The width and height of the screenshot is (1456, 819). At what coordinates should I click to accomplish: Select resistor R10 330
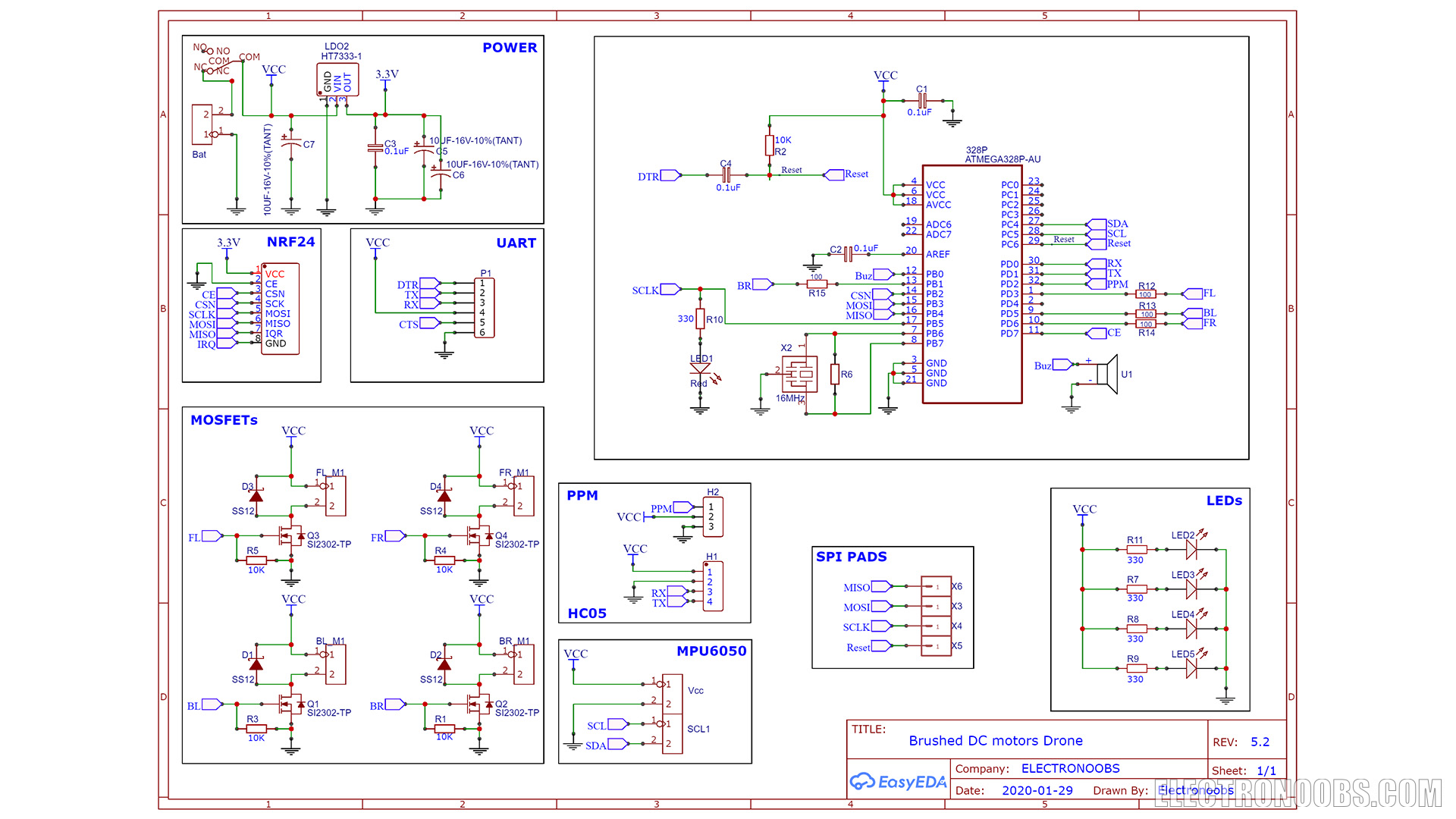point(700,318)
